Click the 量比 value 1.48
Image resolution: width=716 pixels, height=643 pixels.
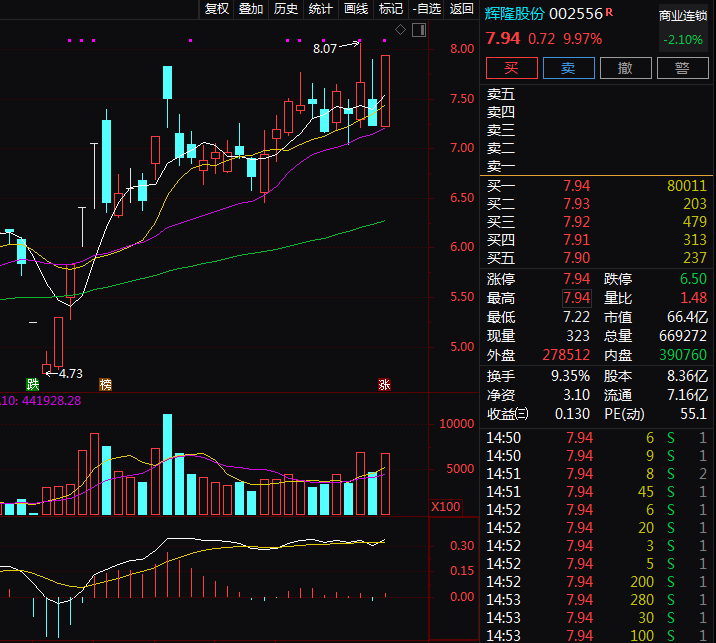[x=693, y=298]
